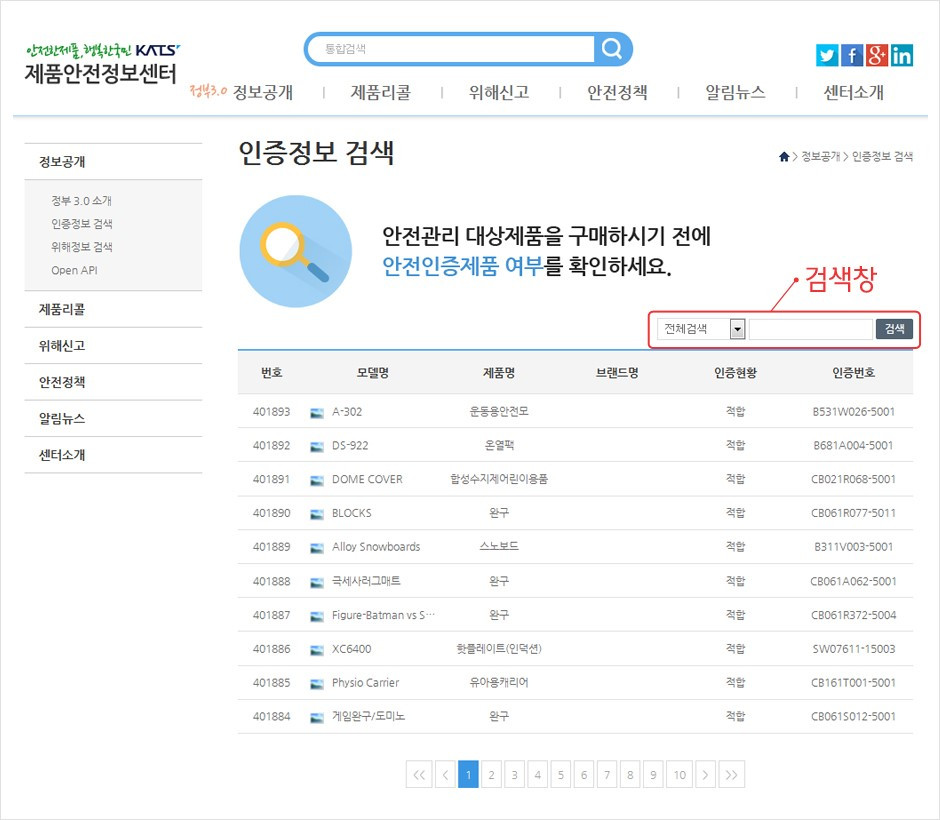Click certification number B531W026-5001
Viewport: 940px width, 820px height.
[x=853, y=412]
